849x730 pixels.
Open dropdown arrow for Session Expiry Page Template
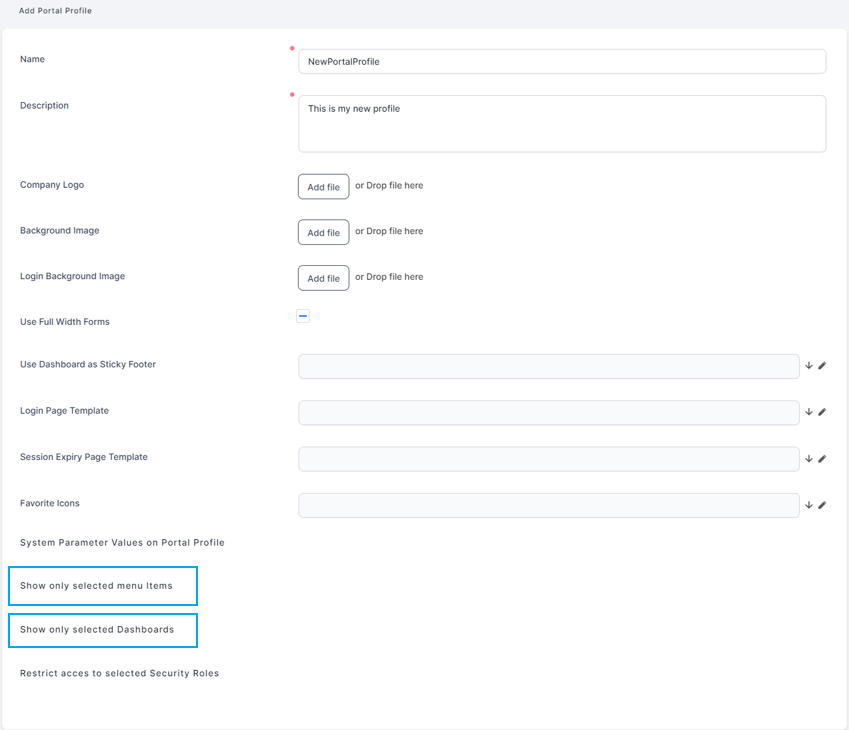(809, 459)
